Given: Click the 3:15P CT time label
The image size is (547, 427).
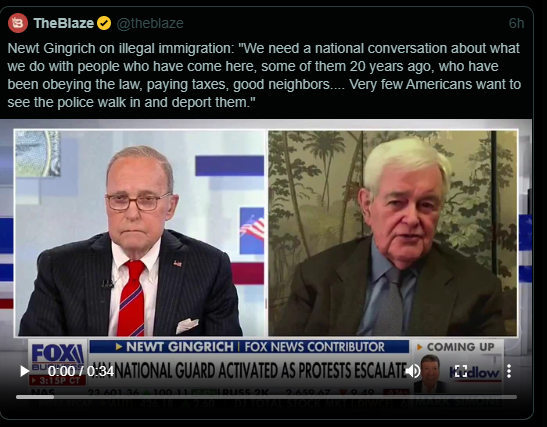Looking at the screenshot, I should [58, 380].
